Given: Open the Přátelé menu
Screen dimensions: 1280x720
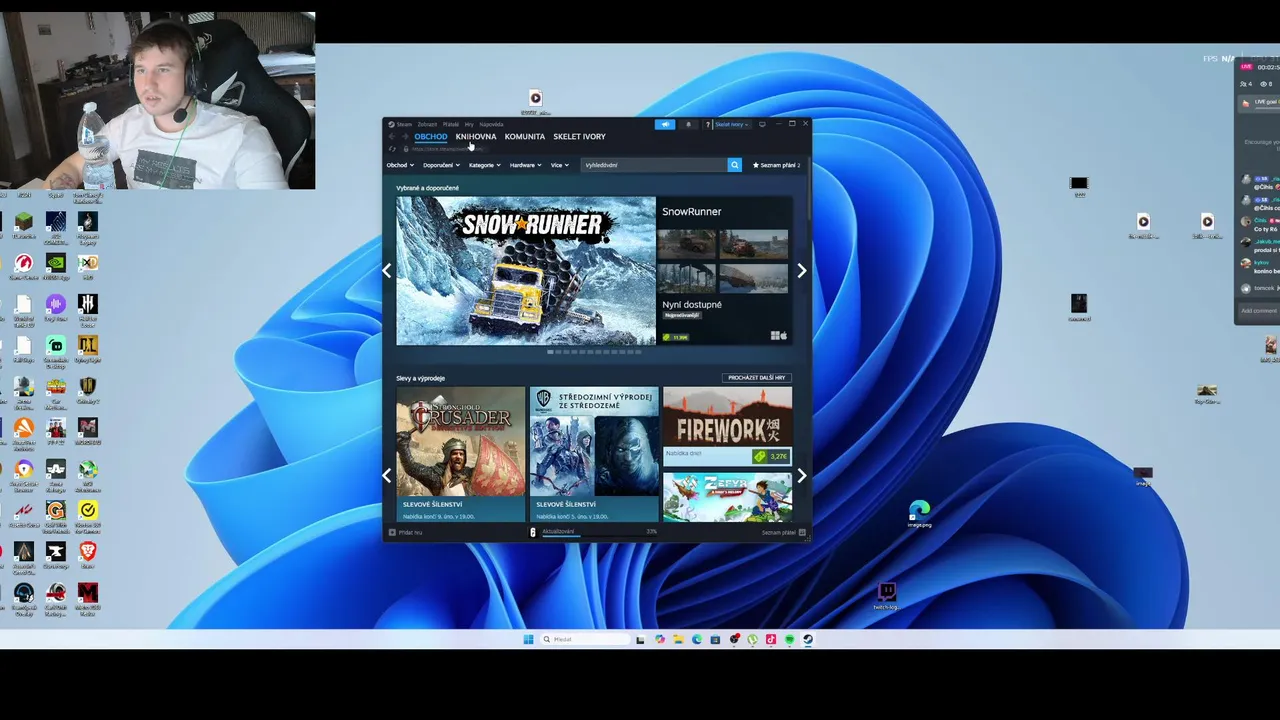Looking at the screenshot, I should 451,124.
